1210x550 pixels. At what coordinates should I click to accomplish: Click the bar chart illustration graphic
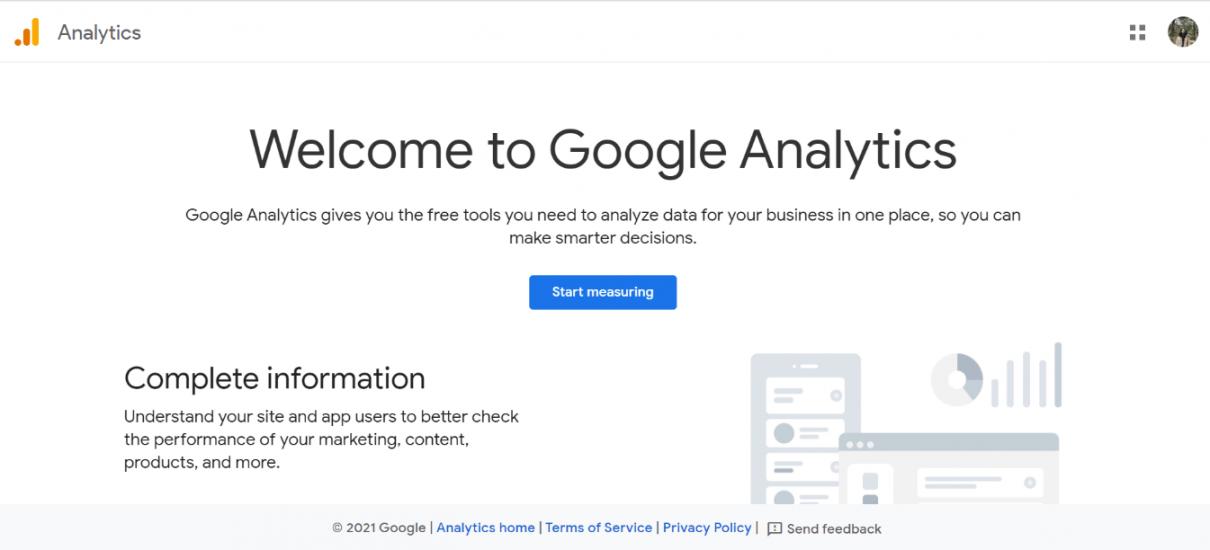1027,376
